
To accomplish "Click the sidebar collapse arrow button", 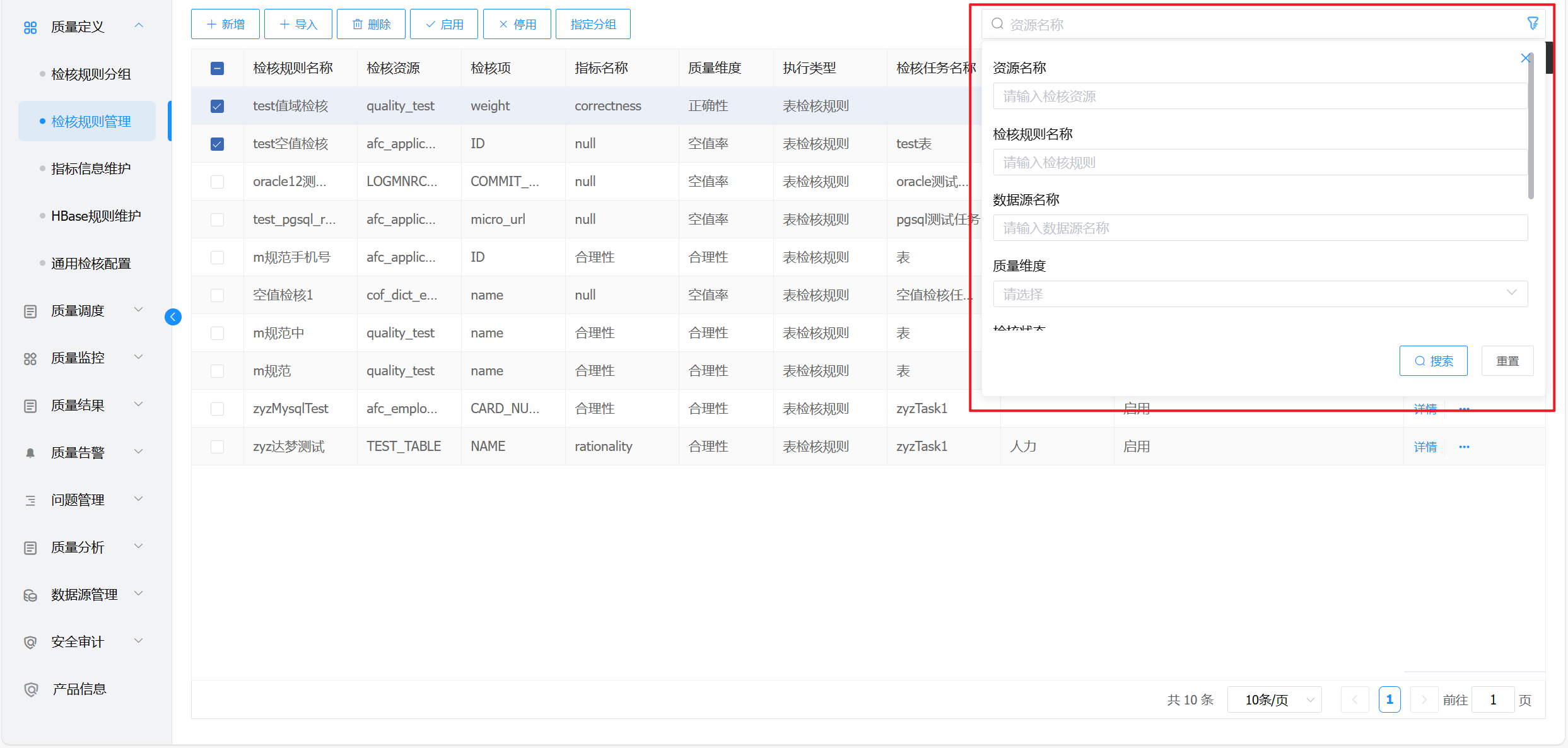I will 173,317.
